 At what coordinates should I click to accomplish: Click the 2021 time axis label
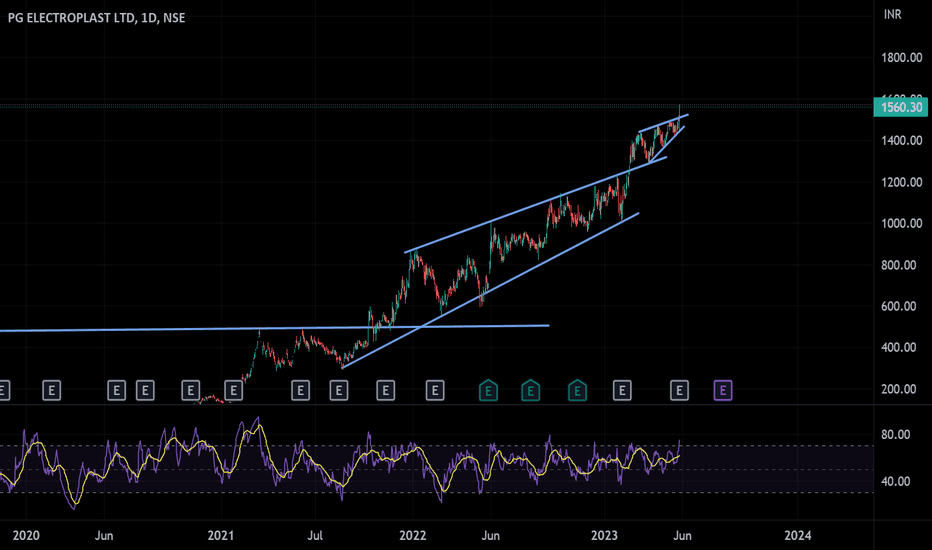click(x=221, y=536)
